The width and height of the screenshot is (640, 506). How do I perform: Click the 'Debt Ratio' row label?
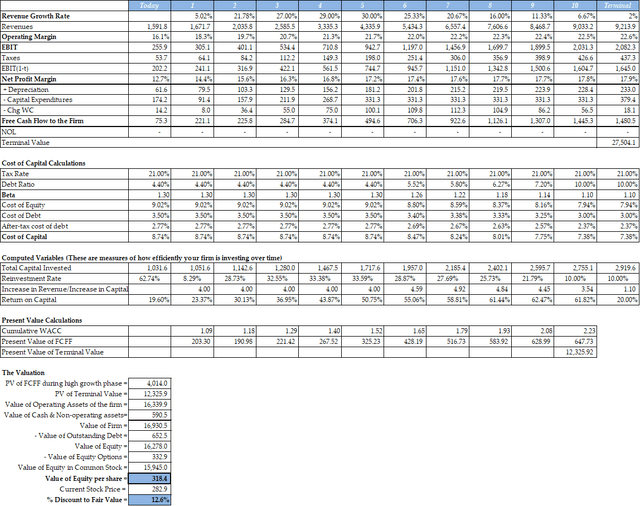(18, 184)
